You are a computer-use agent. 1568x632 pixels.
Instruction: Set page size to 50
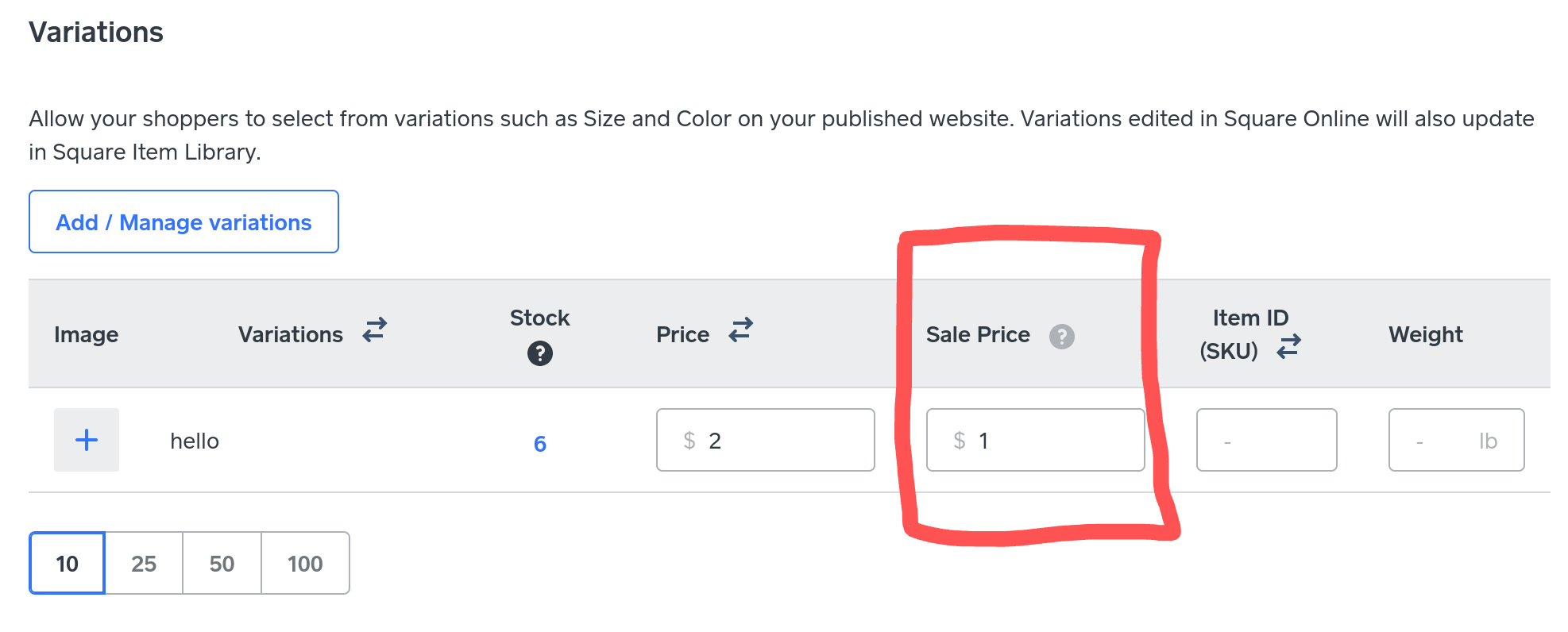point(222,564)
